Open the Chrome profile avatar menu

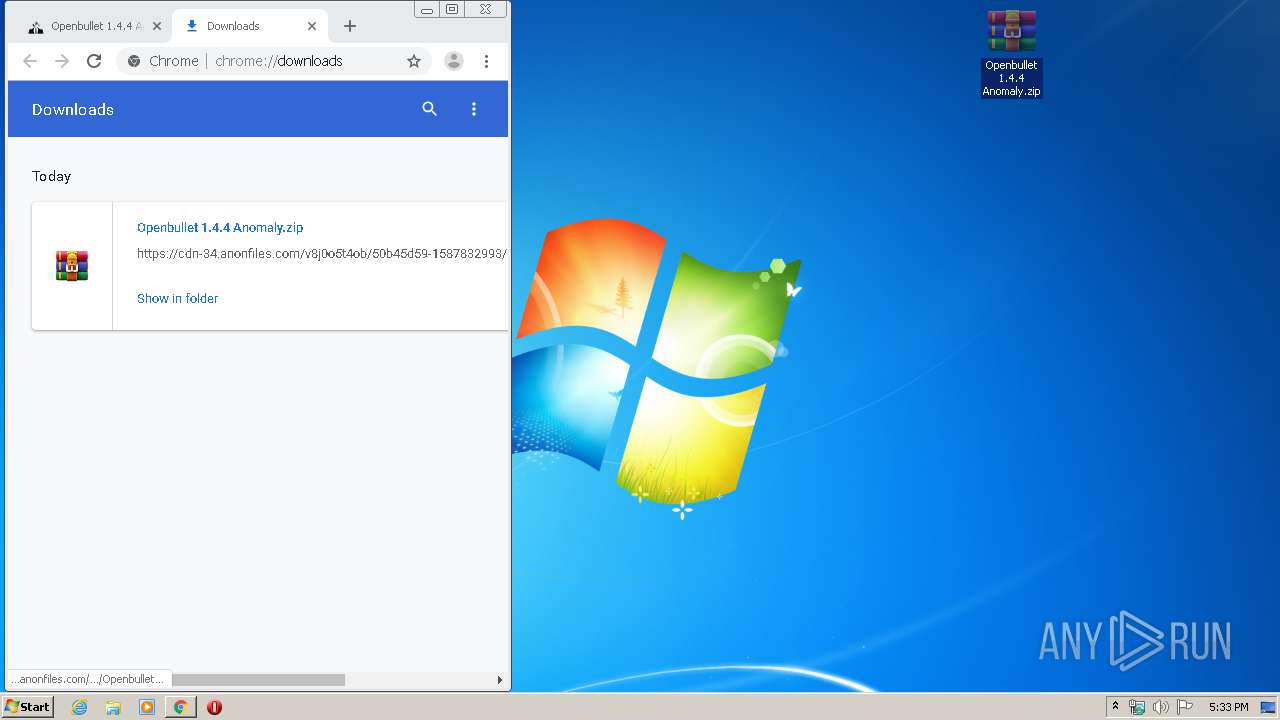(454, 61)
